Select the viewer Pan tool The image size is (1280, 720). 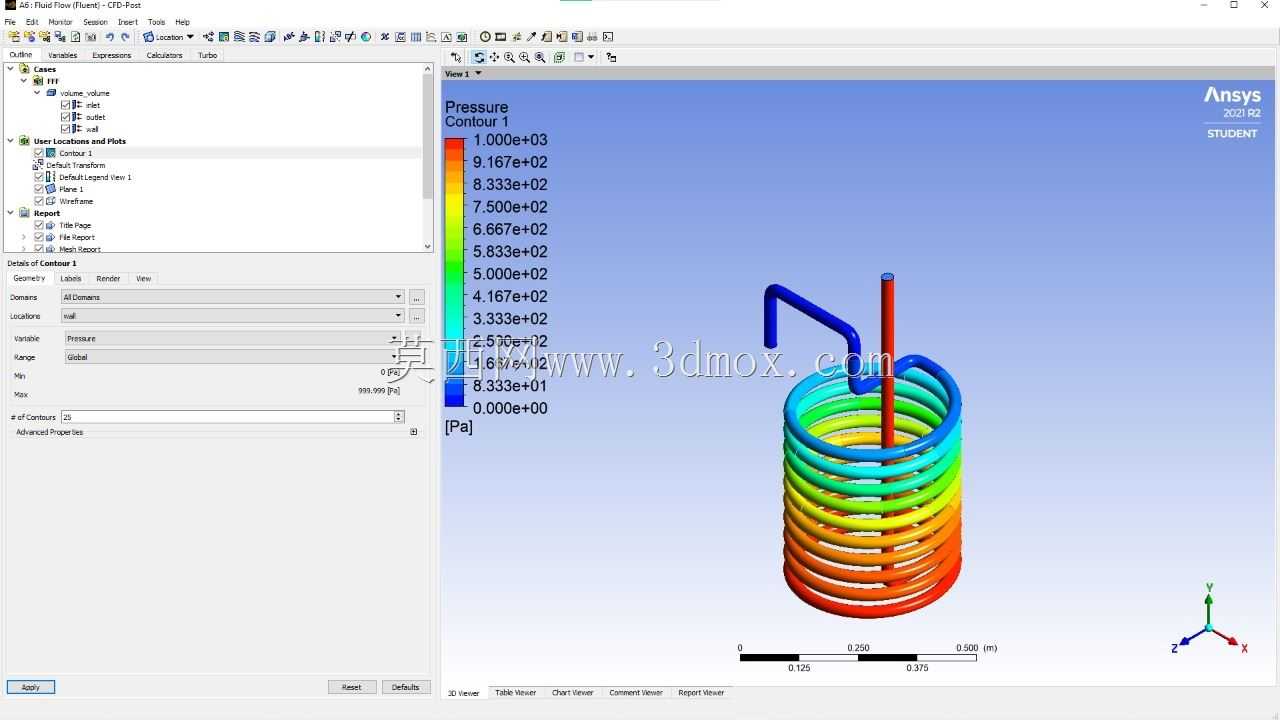point(494,57)
